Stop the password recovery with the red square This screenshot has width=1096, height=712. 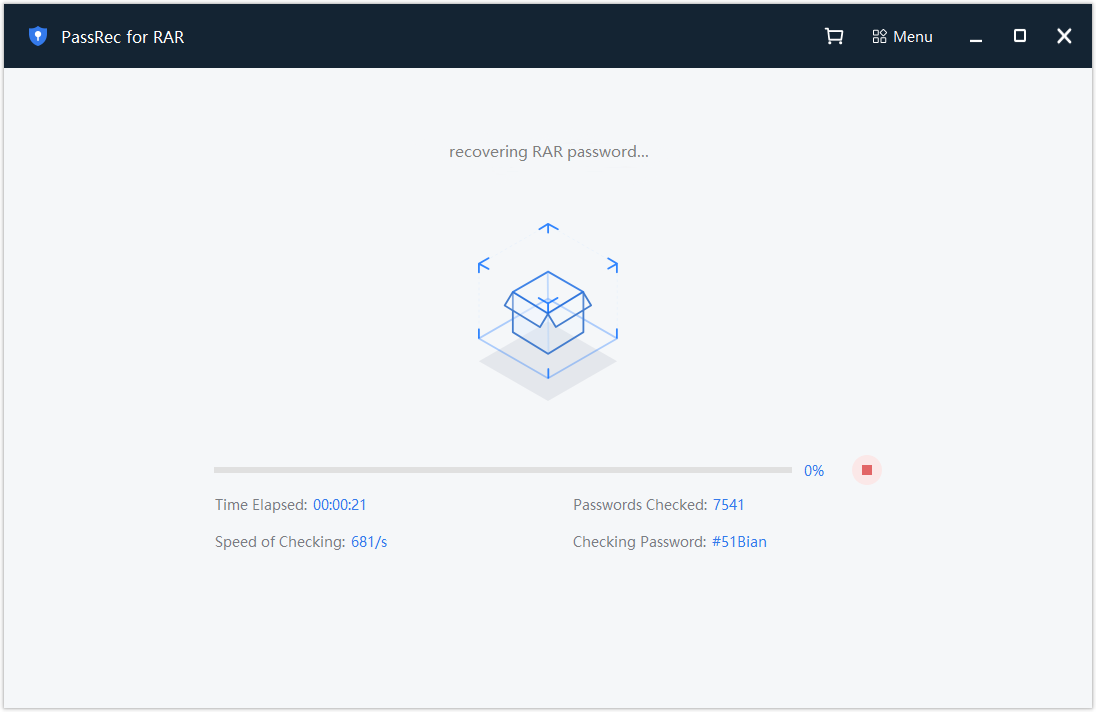pos(867,470)
